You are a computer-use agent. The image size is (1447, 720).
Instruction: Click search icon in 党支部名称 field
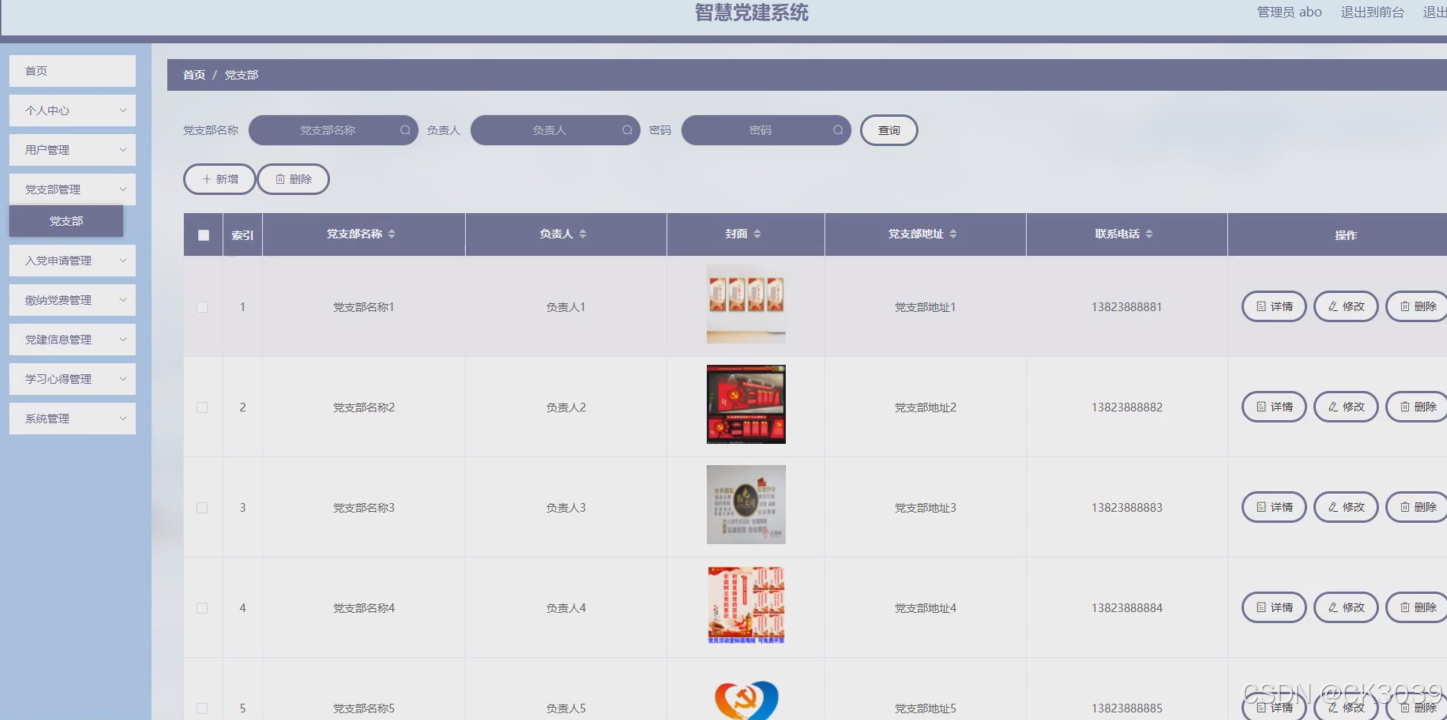point(405,130)
